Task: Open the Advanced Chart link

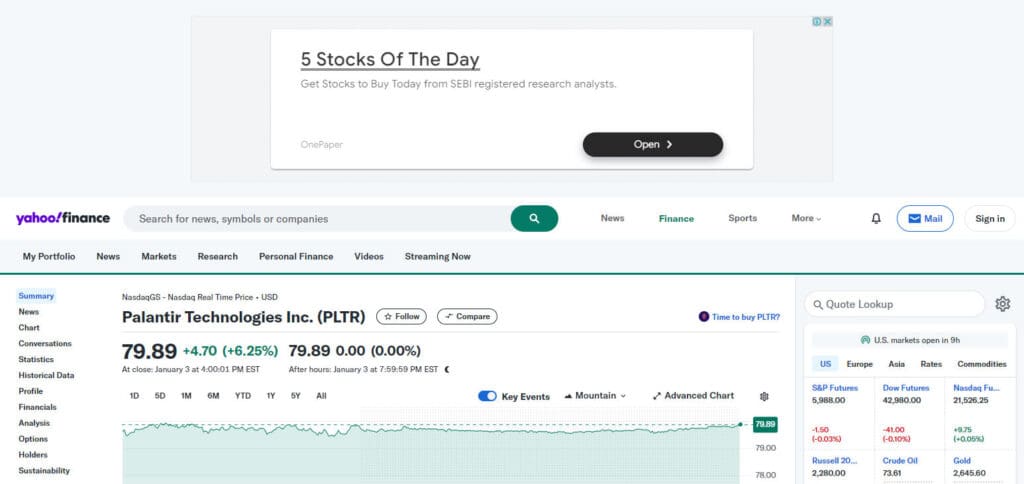Action: [x=694, y=396]
